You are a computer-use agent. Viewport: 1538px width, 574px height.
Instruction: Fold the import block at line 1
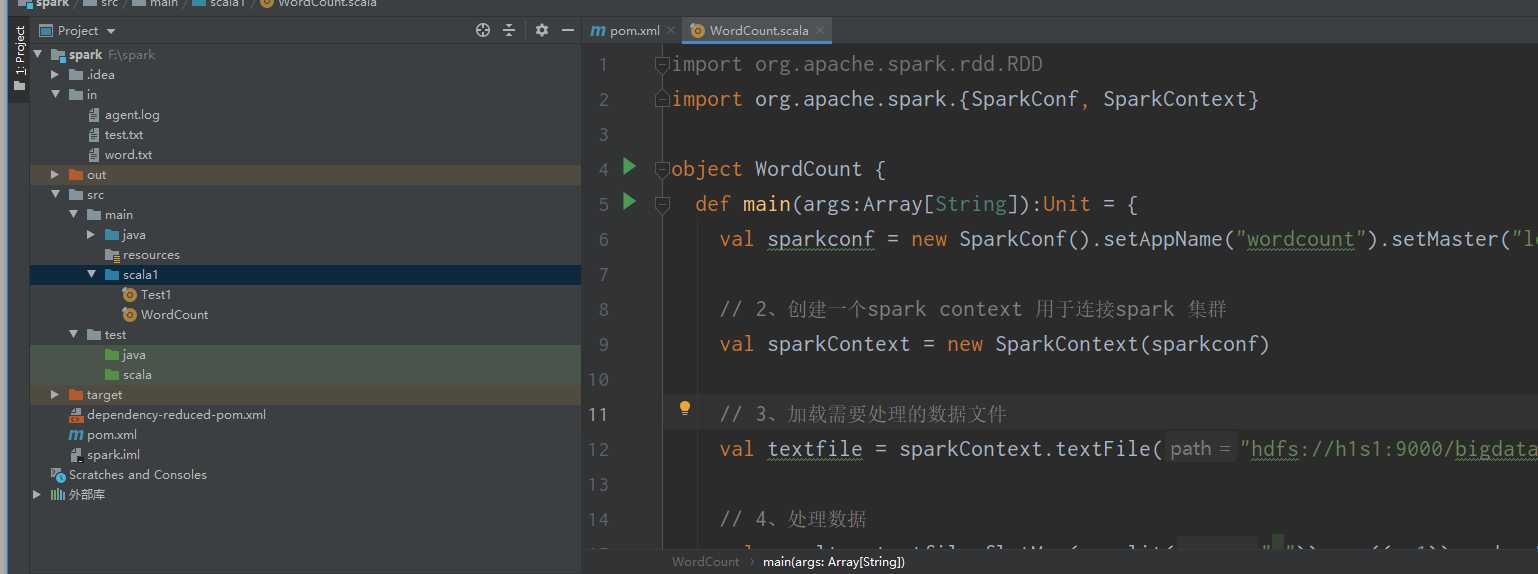point(661,65)
